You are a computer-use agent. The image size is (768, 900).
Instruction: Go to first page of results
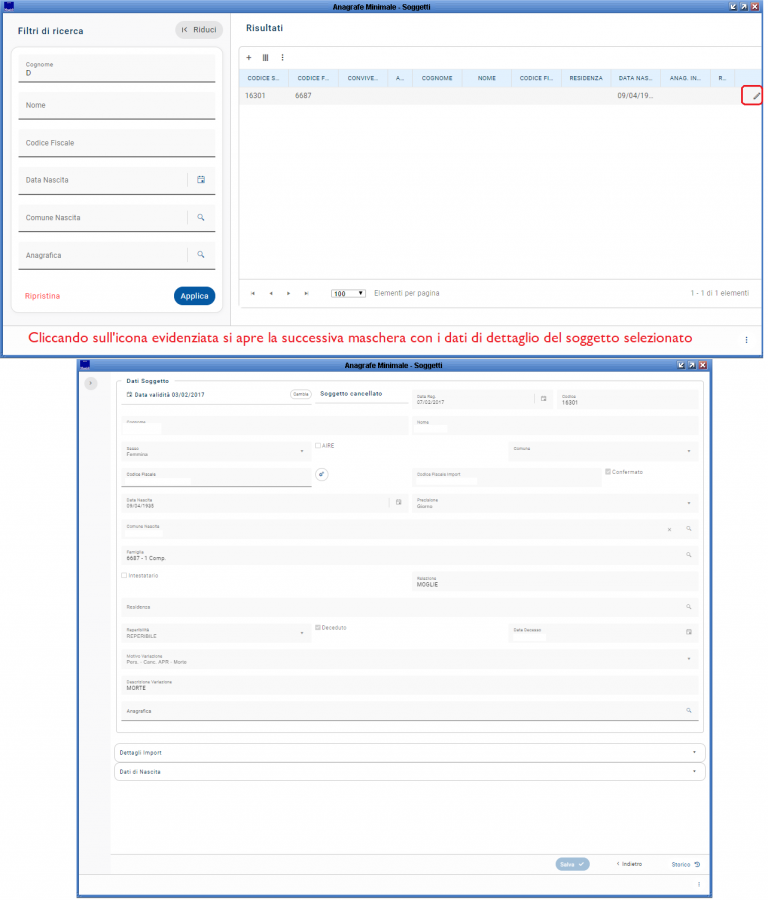click(x=254, y=294)
